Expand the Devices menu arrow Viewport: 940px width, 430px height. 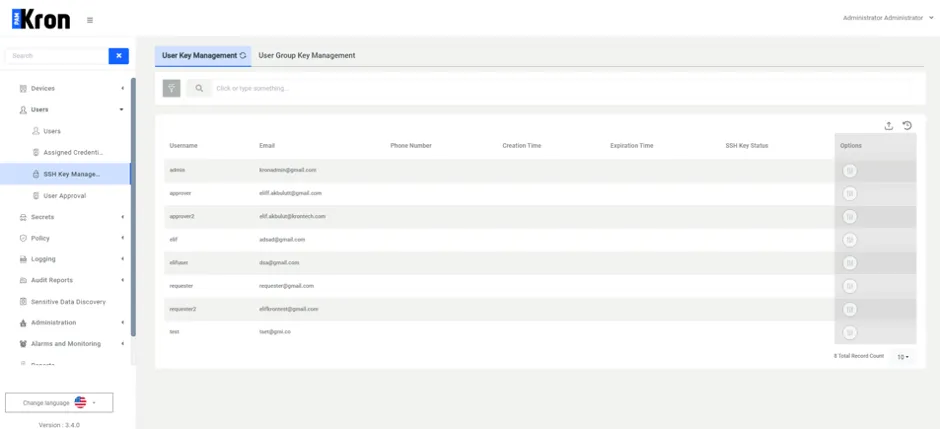click(122, 89)
